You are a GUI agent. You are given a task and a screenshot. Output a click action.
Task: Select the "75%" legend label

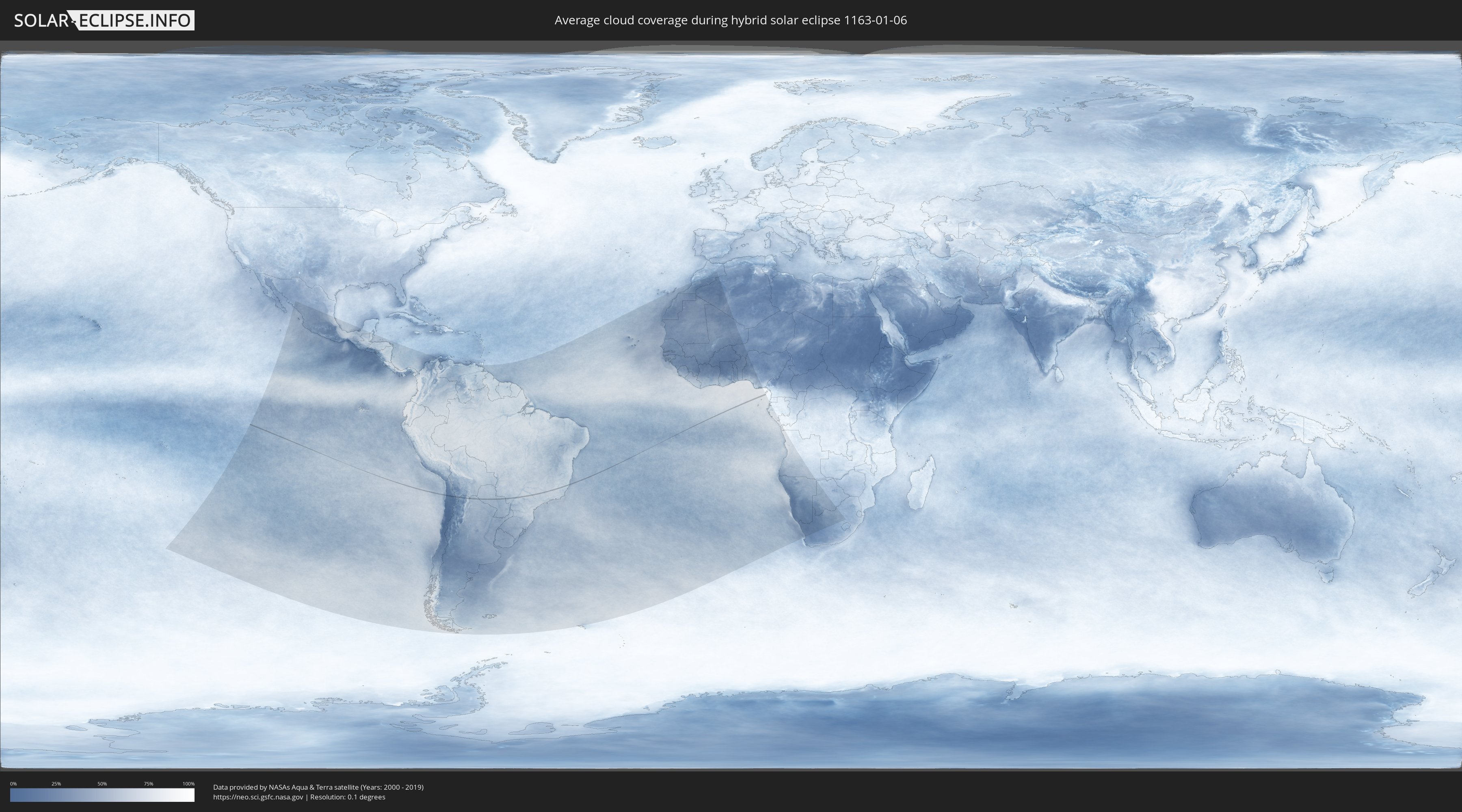tap(148, 784)
